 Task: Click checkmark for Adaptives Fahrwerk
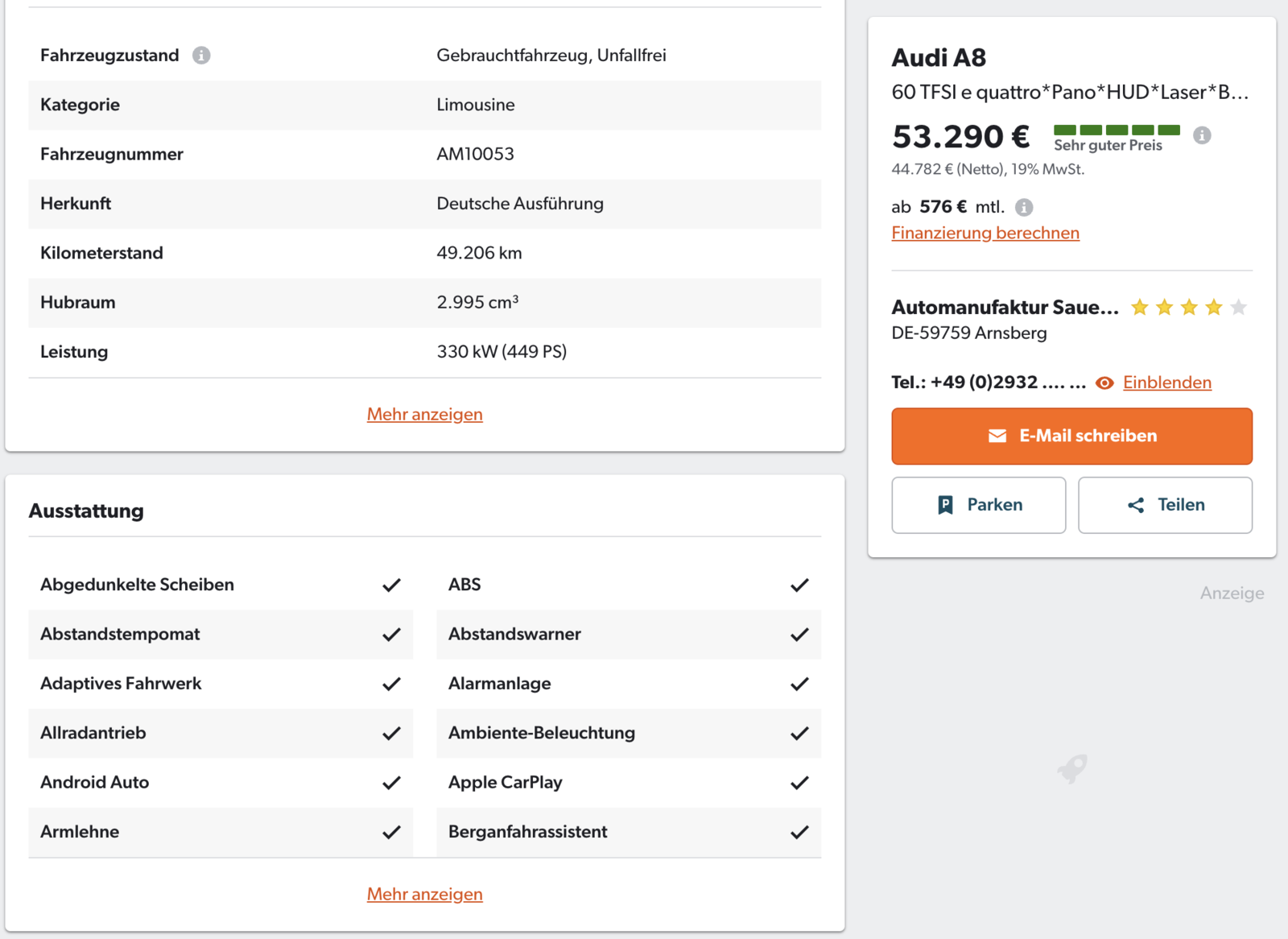[391, 684]
